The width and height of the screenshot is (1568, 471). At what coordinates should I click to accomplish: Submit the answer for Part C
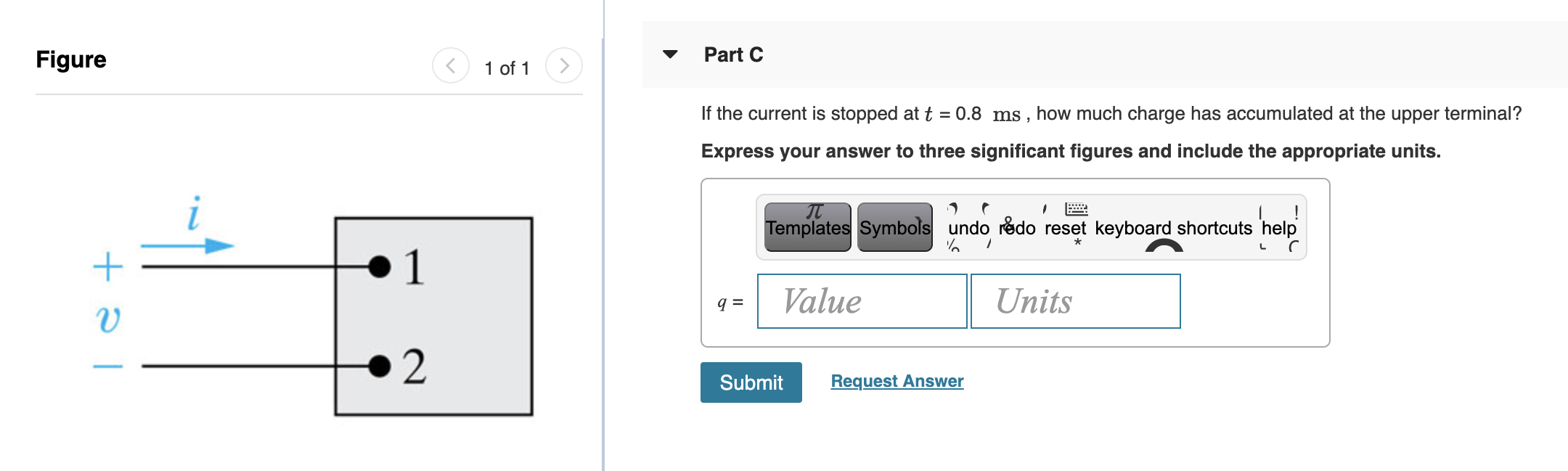[x=751, y=382]
